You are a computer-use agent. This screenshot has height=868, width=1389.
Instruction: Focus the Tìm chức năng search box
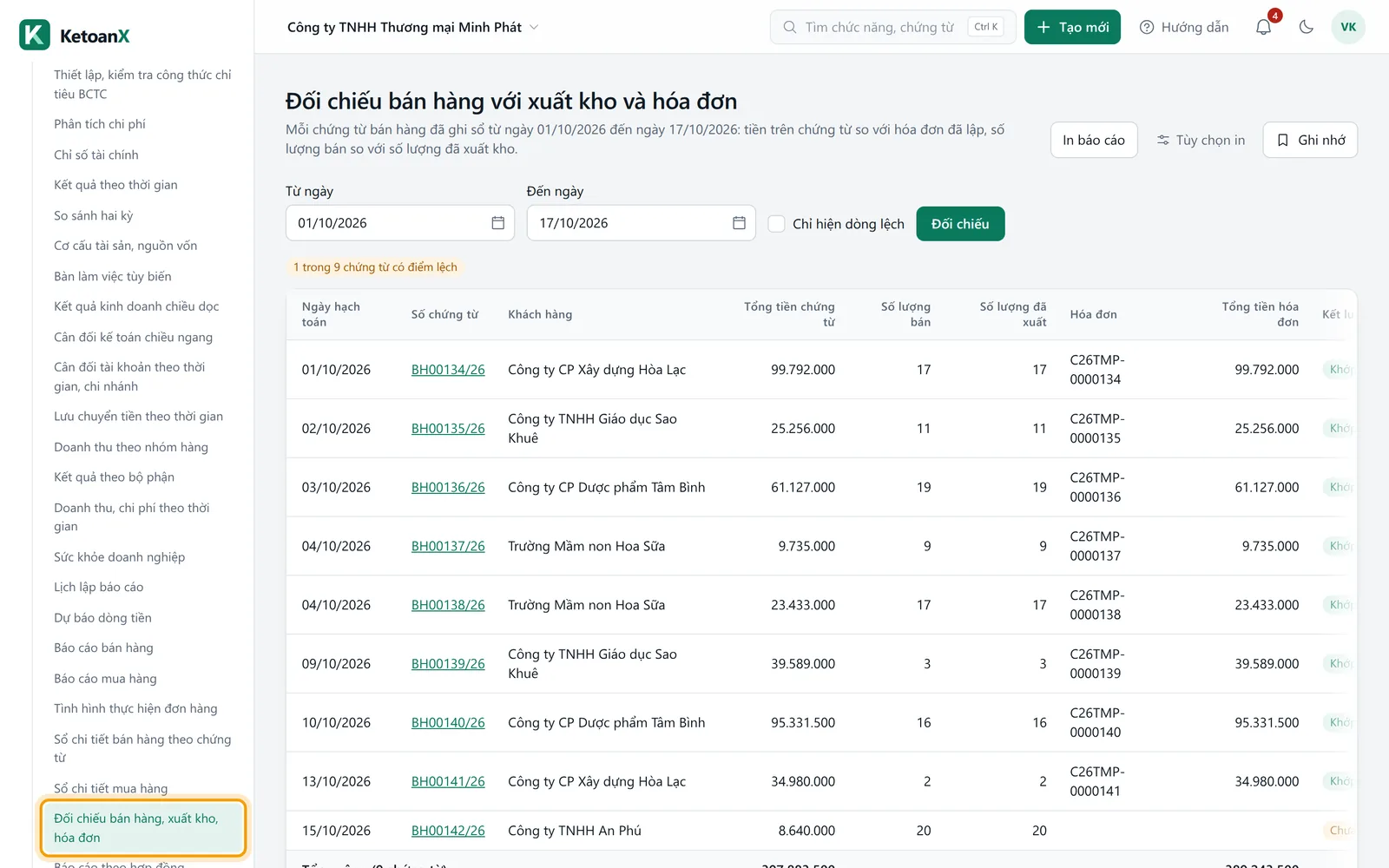coord(892,27)
